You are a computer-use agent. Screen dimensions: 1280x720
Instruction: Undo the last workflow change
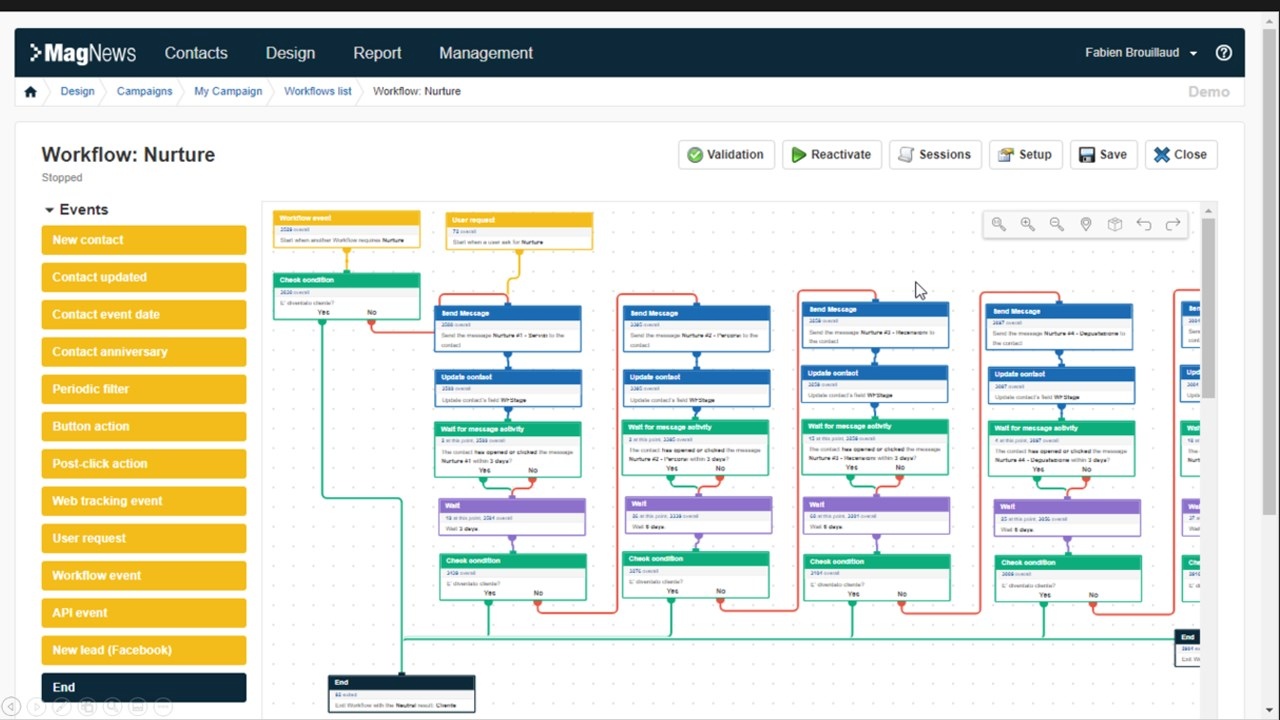click(1144, 224)
